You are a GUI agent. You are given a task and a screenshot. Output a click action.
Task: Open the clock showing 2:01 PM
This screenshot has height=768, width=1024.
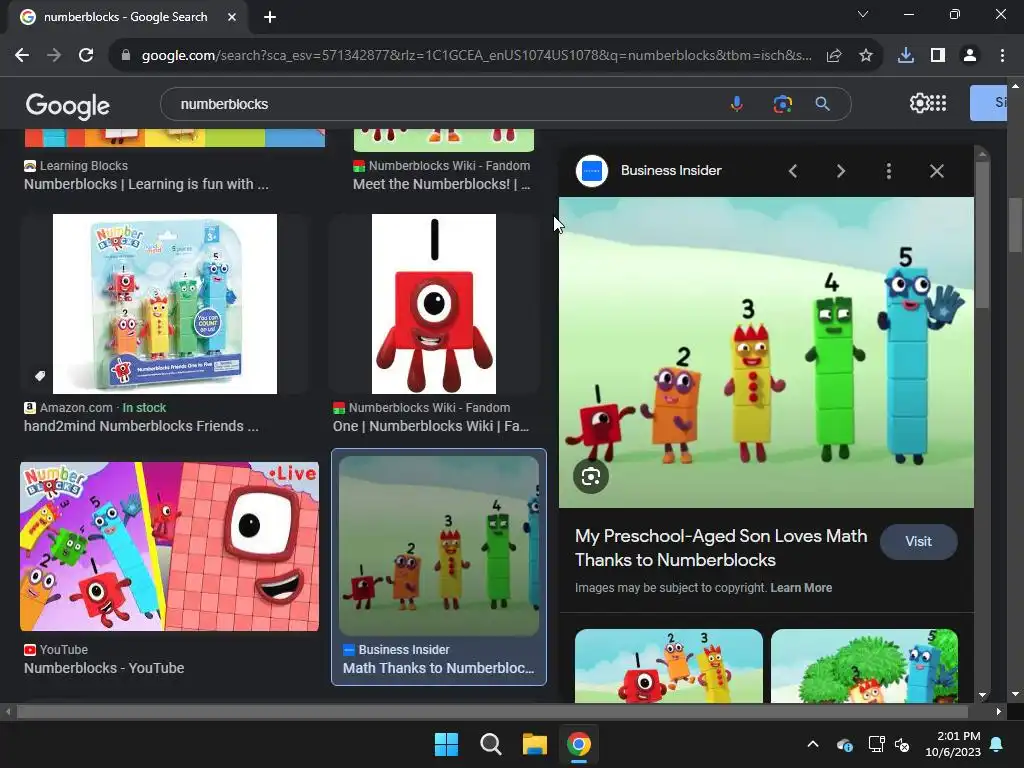953,744
